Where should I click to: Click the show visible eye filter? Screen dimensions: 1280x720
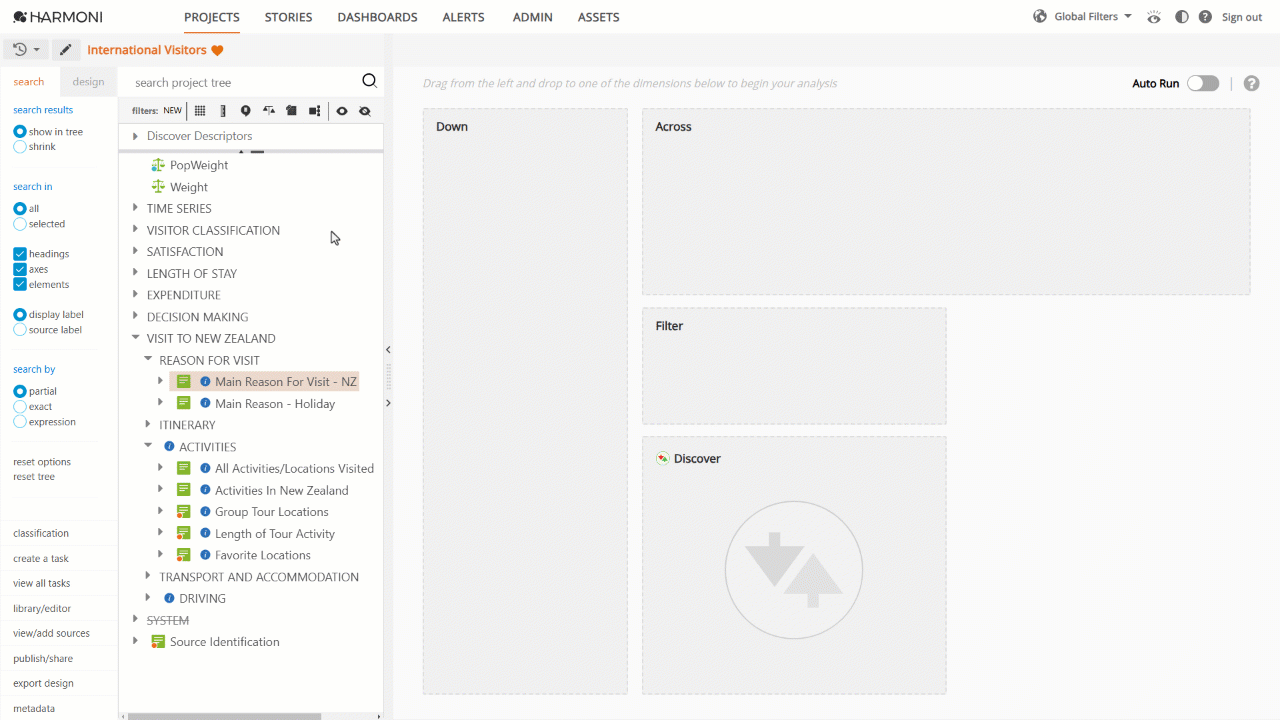342,111
